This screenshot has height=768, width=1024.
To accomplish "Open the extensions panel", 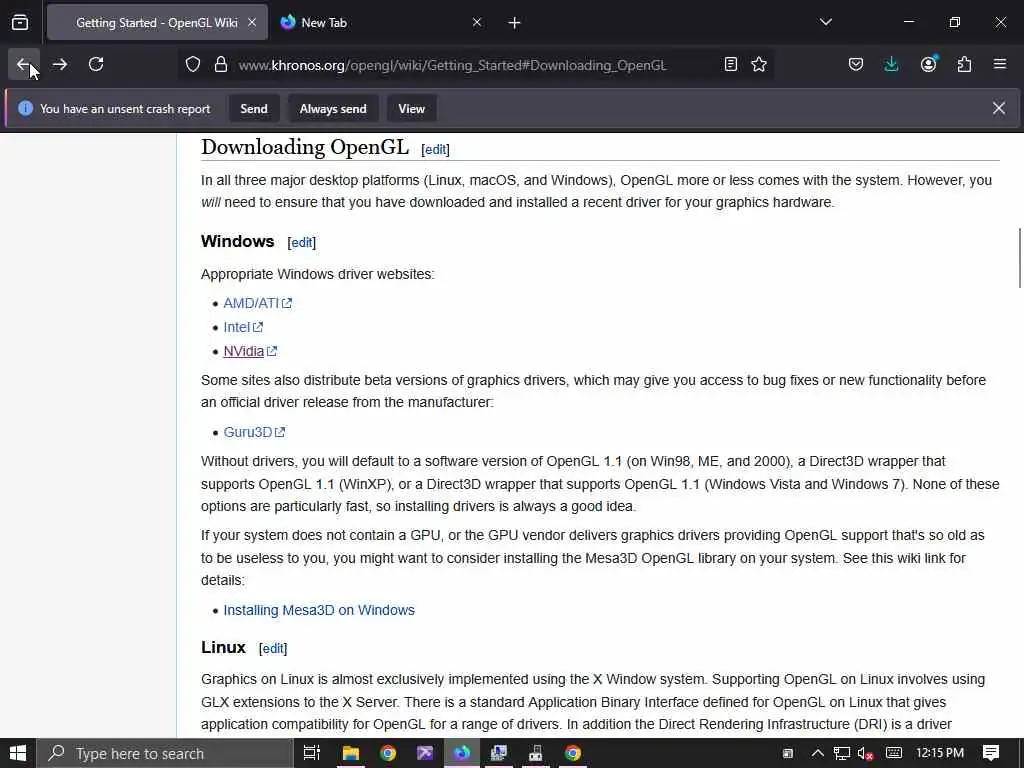I will tap(964, 65).
